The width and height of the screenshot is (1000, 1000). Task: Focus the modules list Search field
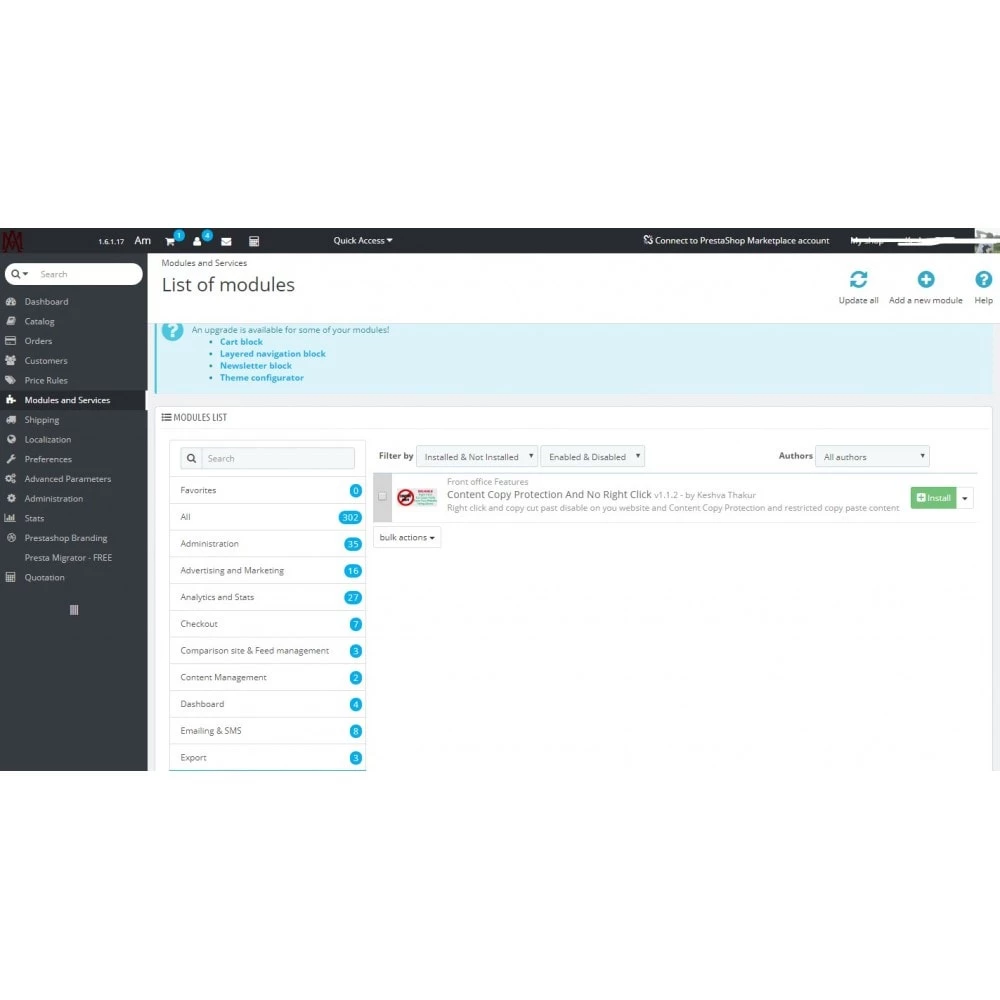278,459
